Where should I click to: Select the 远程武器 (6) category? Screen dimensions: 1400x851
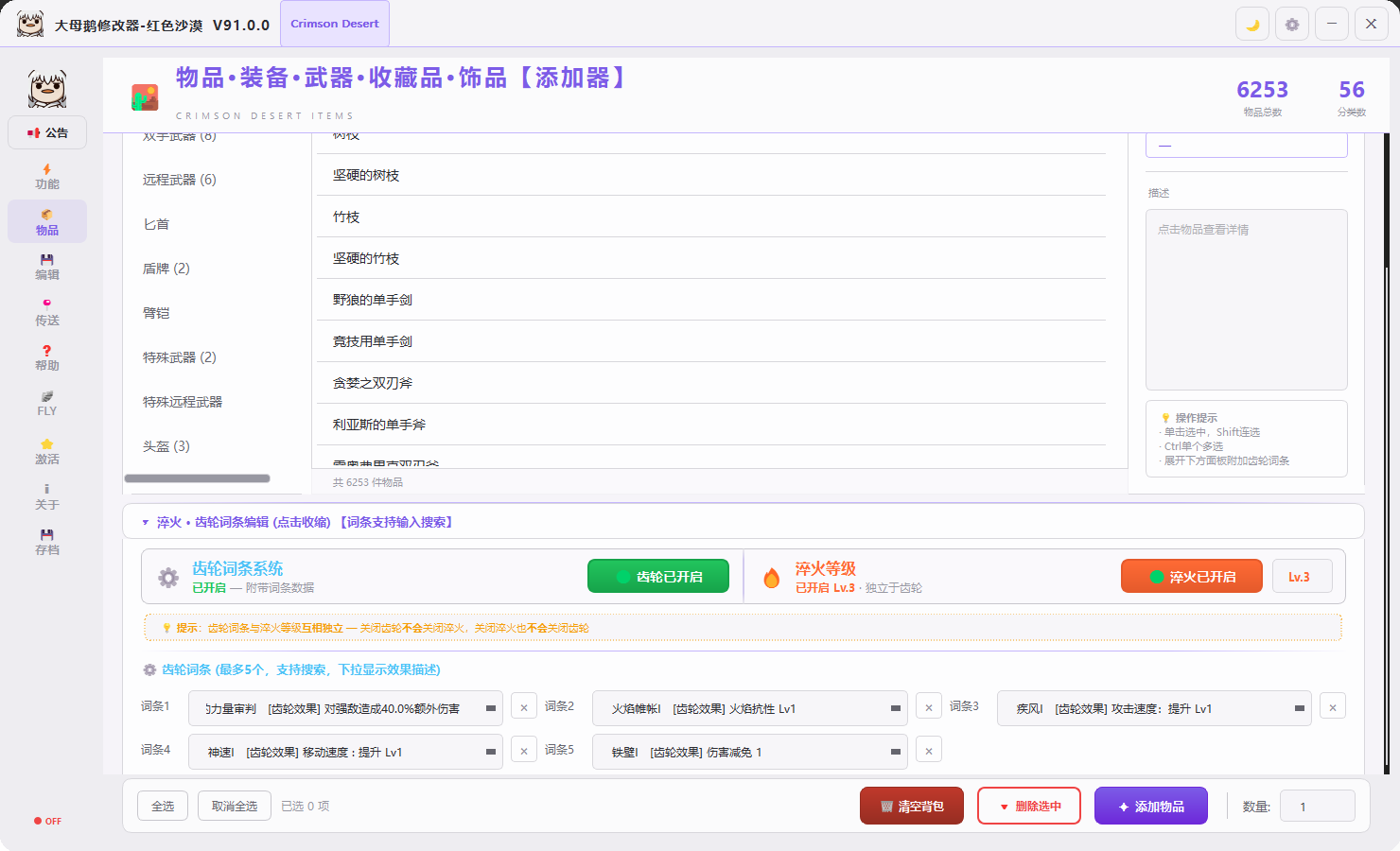click(x=180, y=180)
